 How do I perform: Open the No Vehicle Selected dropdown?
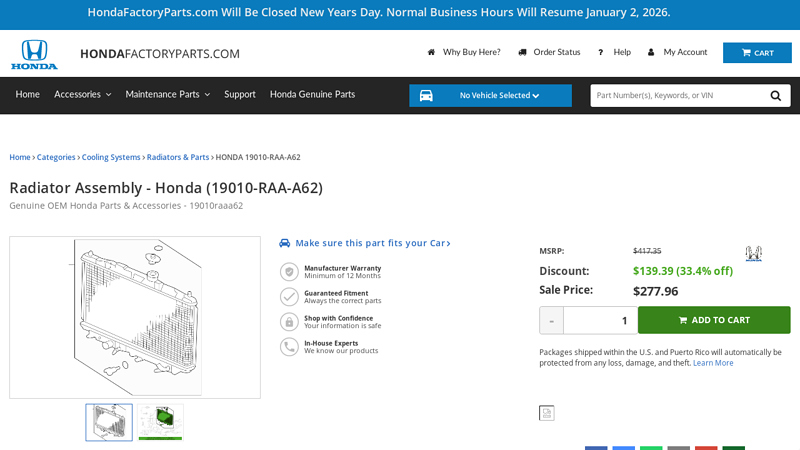(499, 96)
